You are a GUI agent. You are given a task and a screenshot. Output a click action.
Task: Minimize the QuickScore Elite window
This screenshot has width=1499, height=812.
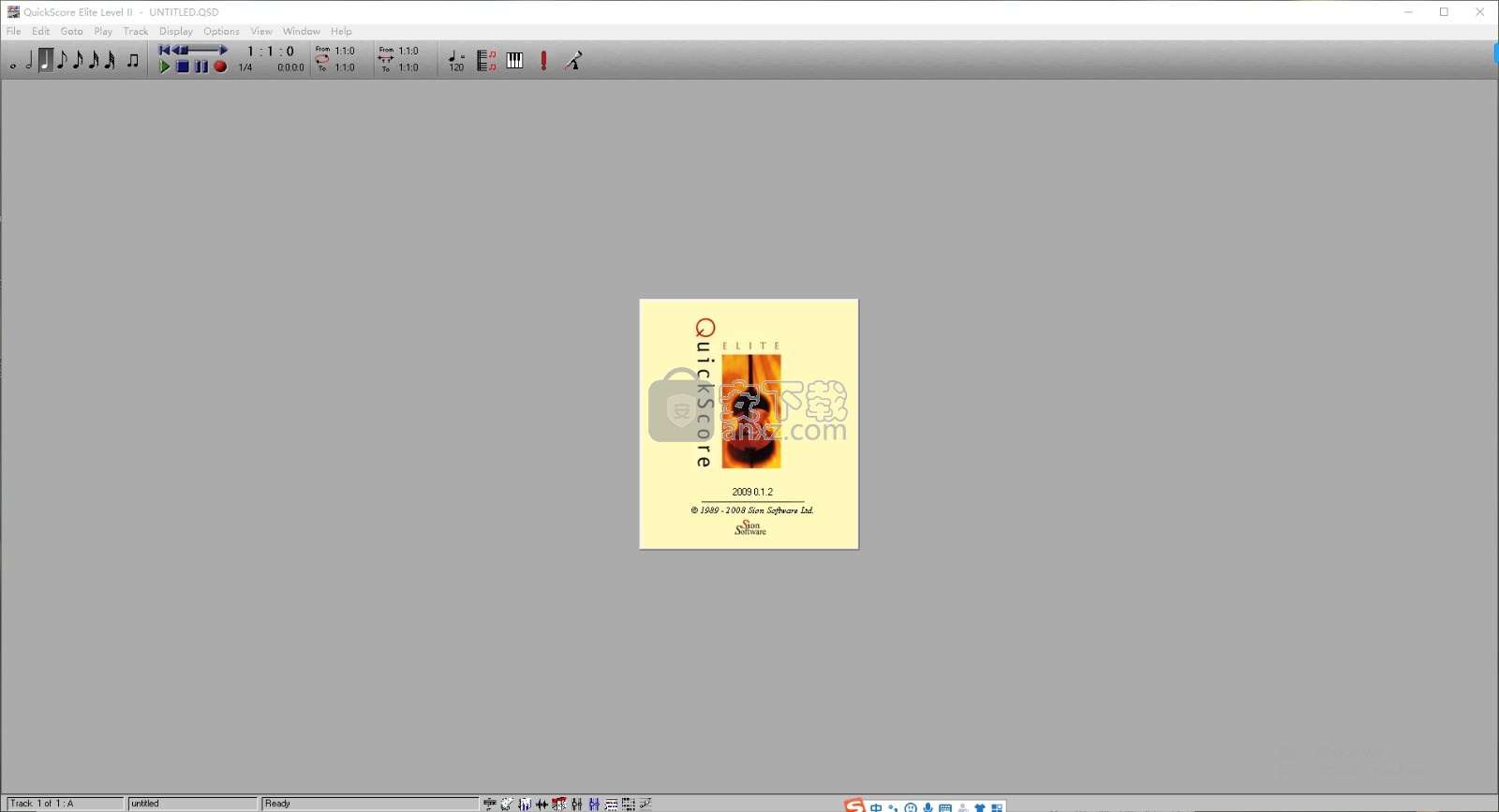point(1409,12)
